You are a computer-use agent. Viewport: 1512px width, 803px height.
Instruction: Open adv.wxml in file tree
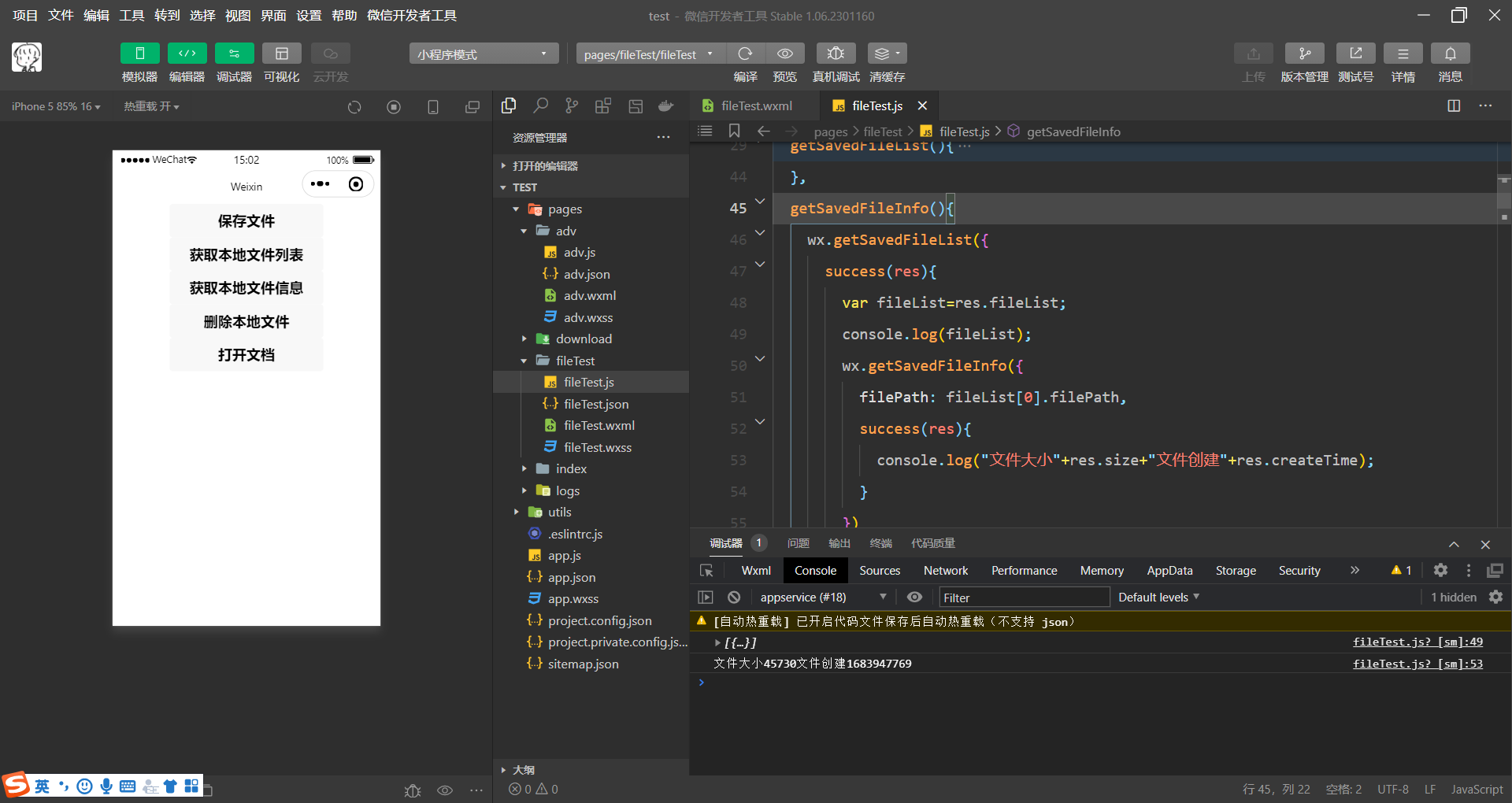pos(590,296)
